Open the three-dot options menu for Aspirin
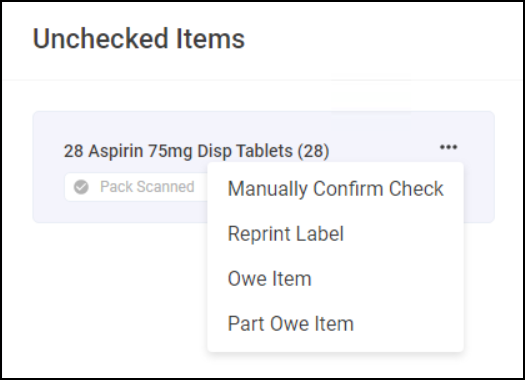Image resolution: width=525 pixels, height=380 pixels. click(x=448, y=147)
